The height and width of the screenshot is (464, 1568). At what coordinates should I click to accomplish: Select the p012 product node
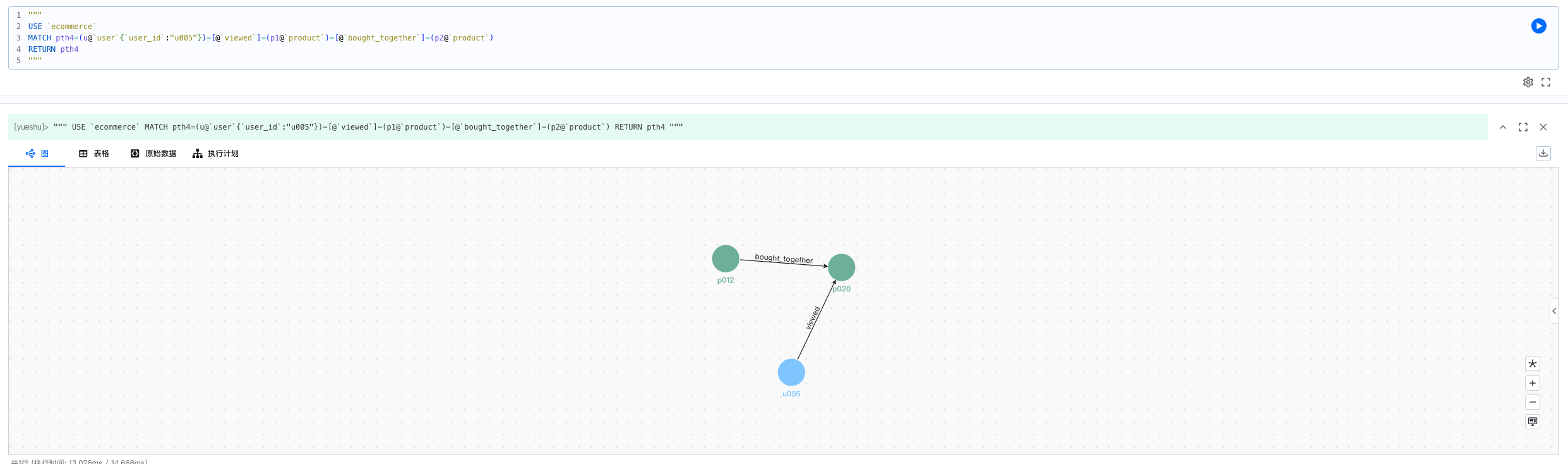tap(726, 259)
